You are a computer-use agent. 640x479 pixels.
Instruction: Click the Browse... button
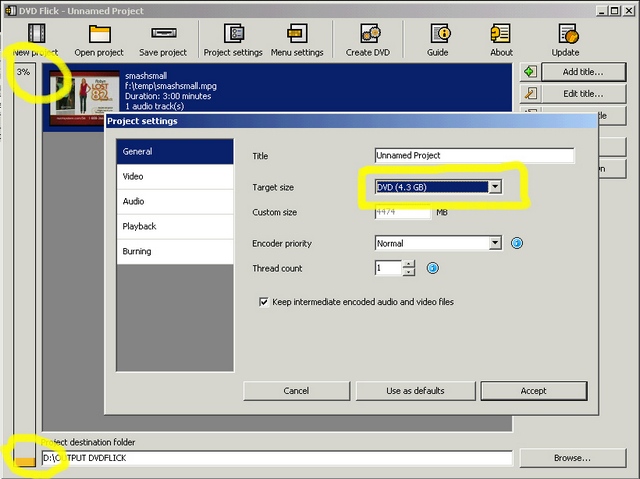click(x=573, y=458)
